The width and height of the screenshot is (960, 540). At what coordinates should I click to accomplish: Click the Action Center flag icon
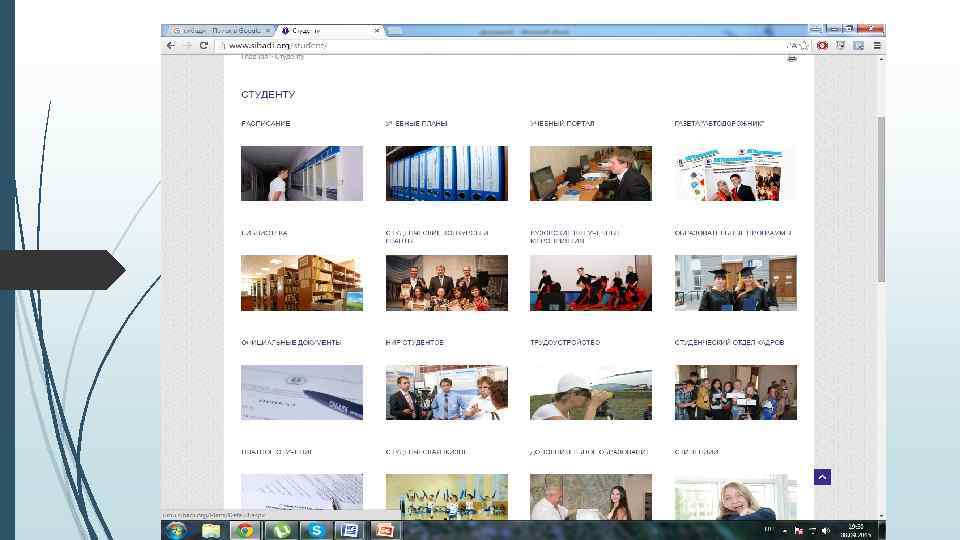[798, 531]
